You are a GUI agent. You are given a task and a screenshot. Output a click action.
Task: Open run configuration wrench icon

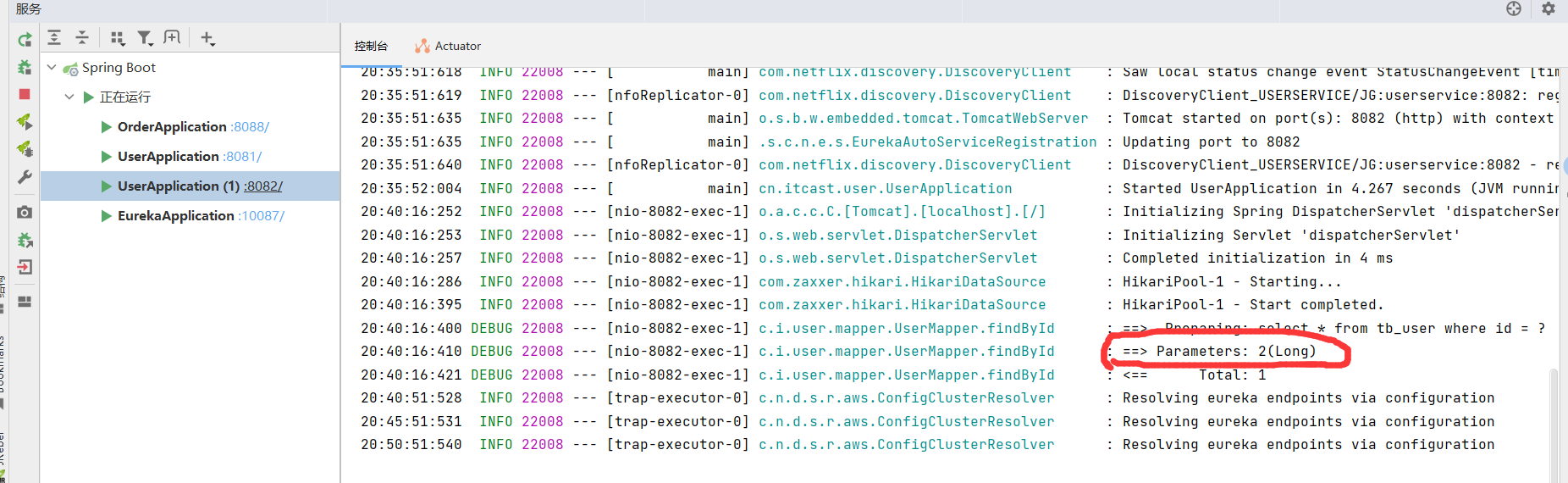point(25,177)
